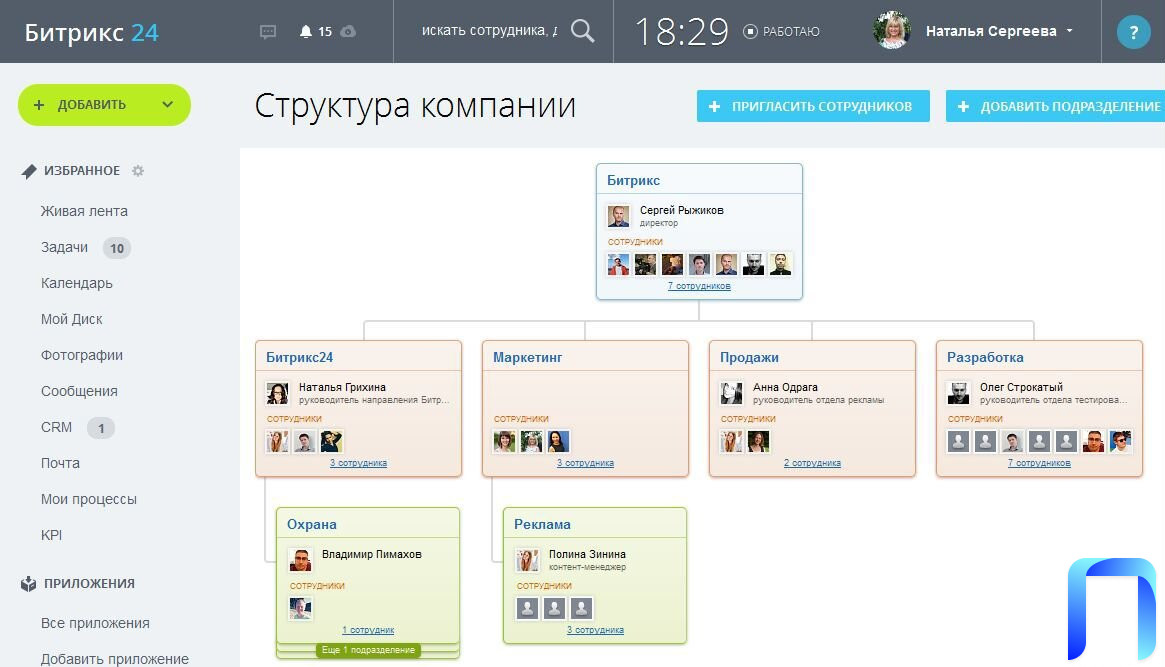Viewport: 1165px width, 667px height.
Task: Click Владимир Пимахов name link
Action: pos(371,554)
